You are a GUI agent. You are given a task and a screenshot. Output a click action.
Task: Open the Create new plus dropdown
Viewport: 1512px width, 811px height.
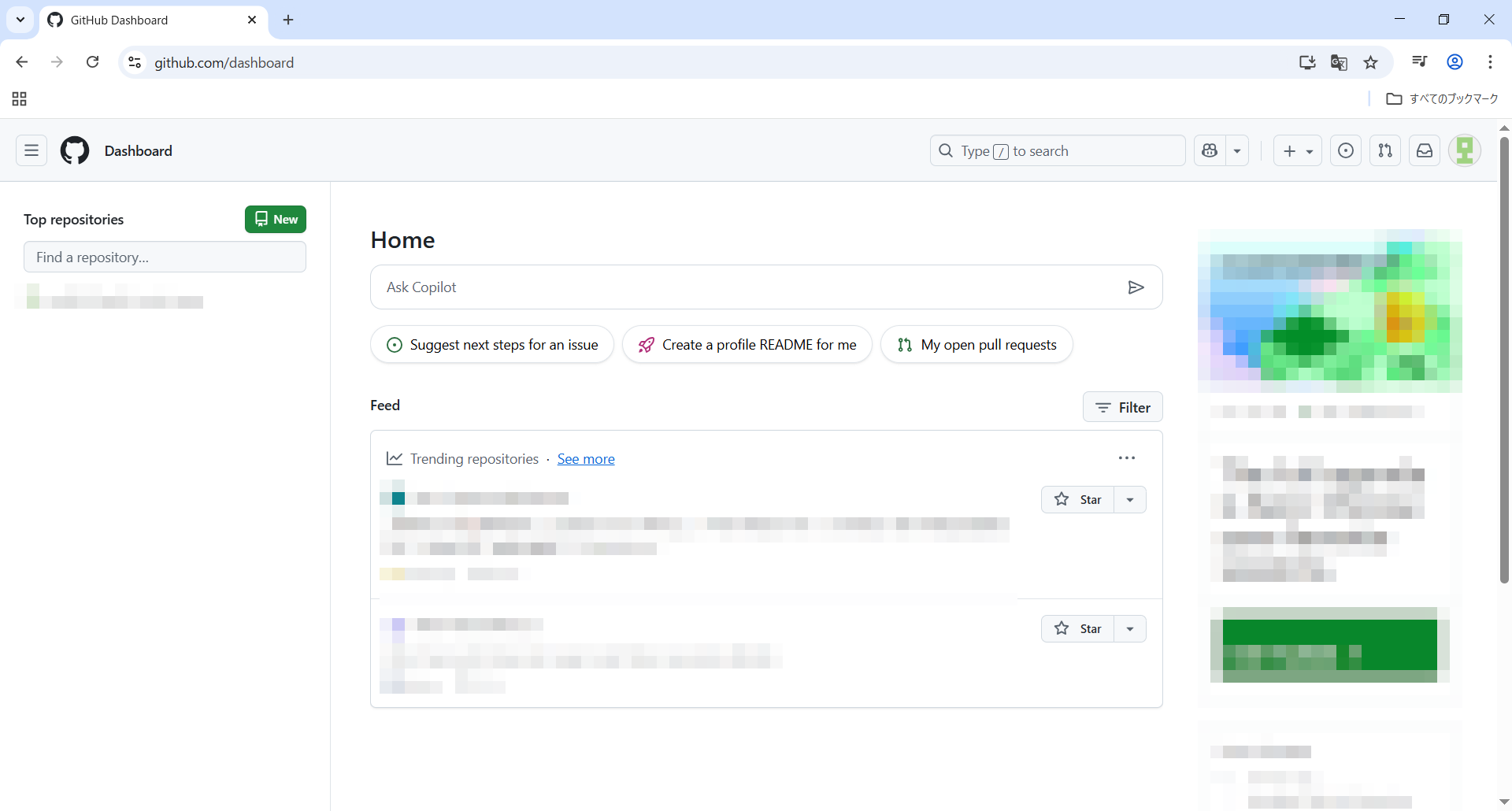[x=1297, y=150]
